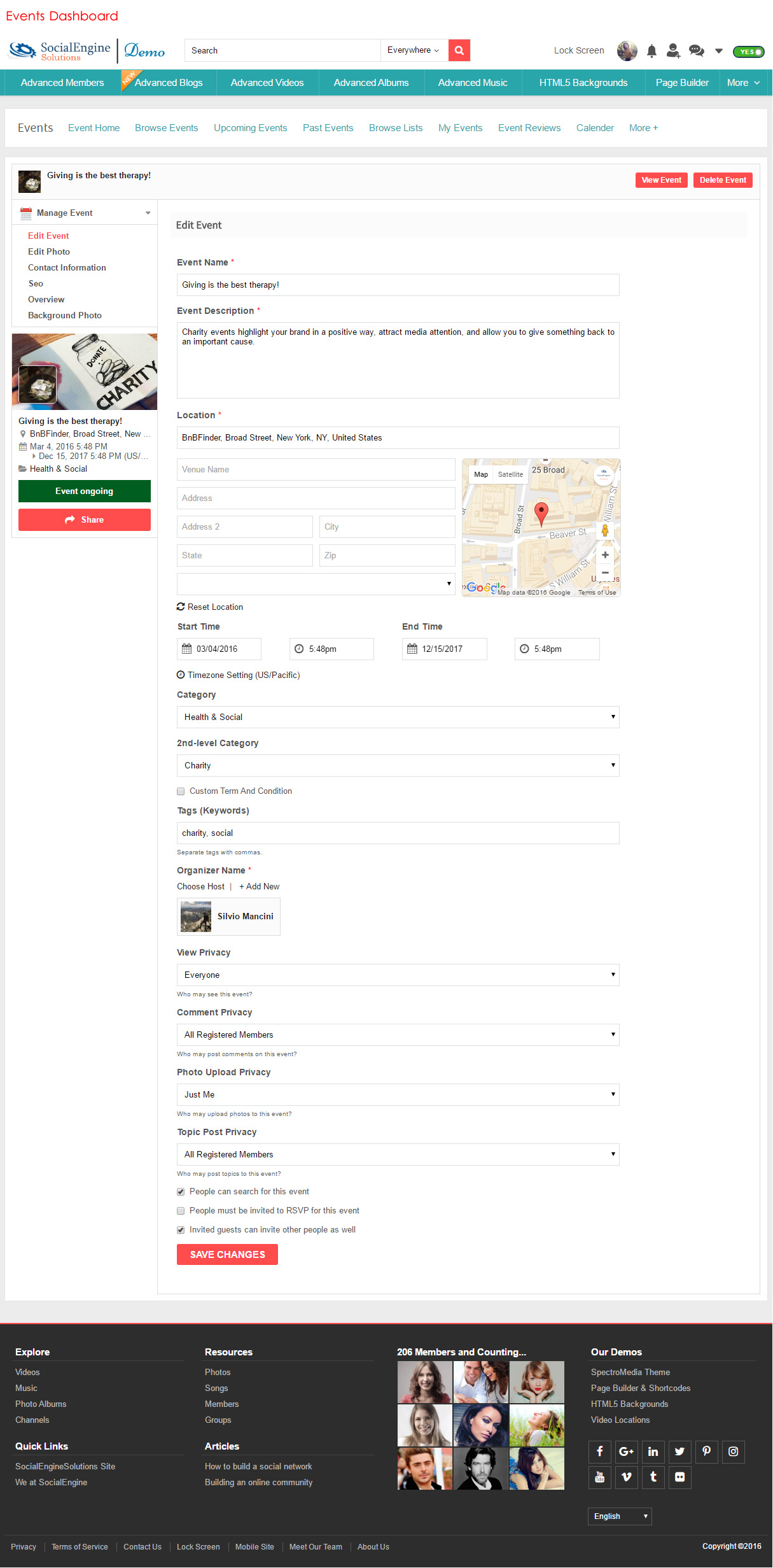Zoom in on the location map
The image size is (773, 1568).
(x=605, y=555)
